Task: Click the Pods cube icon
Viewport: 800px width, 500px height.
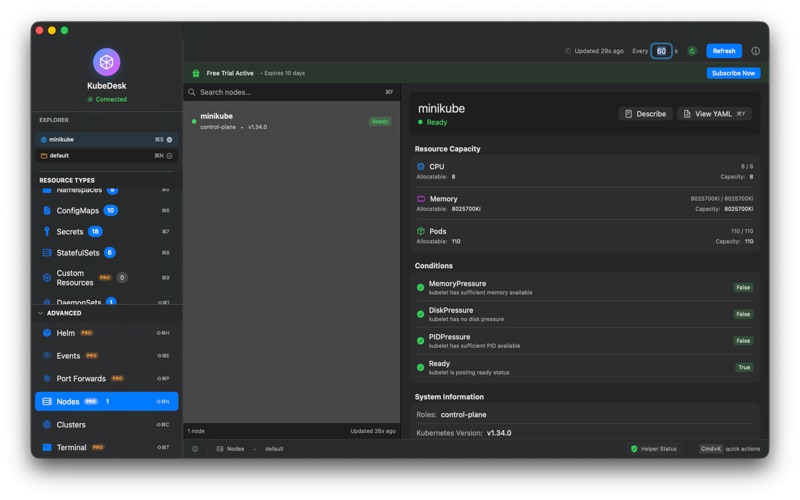Action: pos(421,231)
